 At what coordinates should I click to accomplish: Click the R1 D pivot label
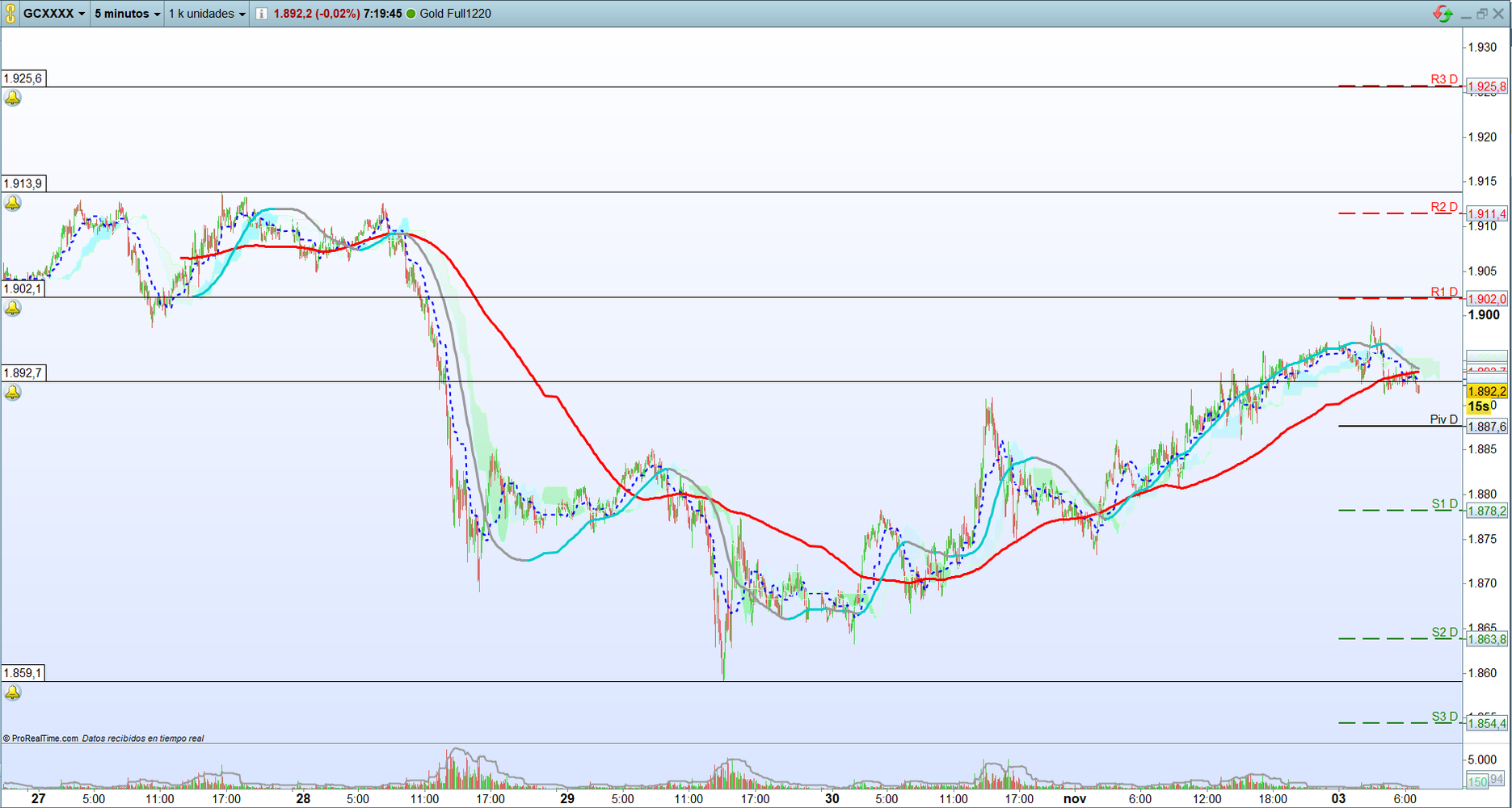[1444, 292]
